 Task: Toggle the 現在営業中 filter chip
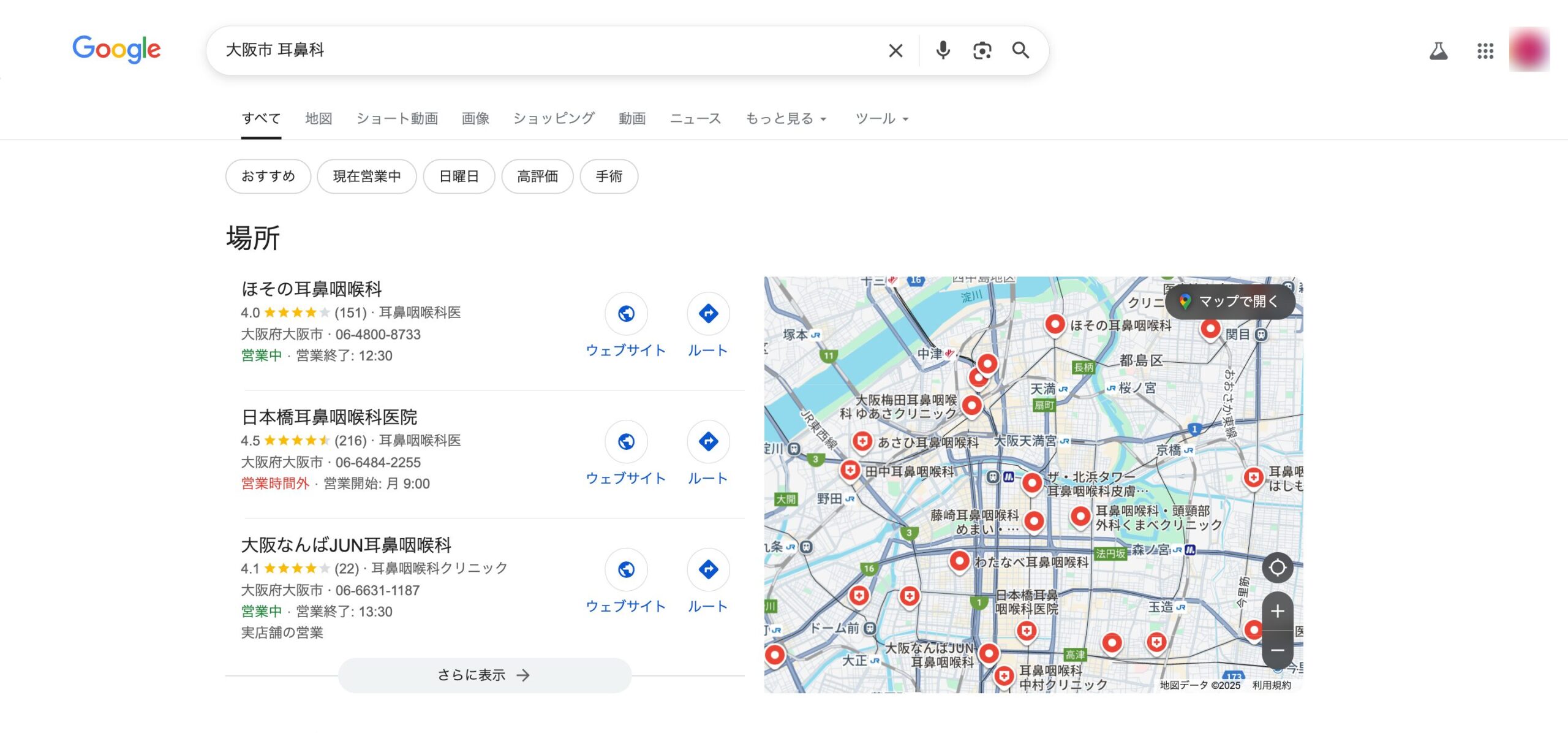[367, 177]
